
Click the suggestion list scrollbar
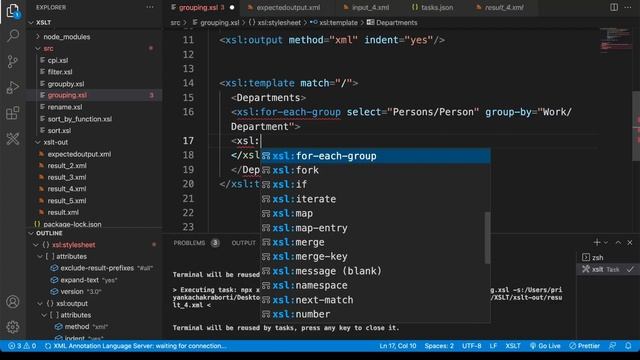click(487, 238)
